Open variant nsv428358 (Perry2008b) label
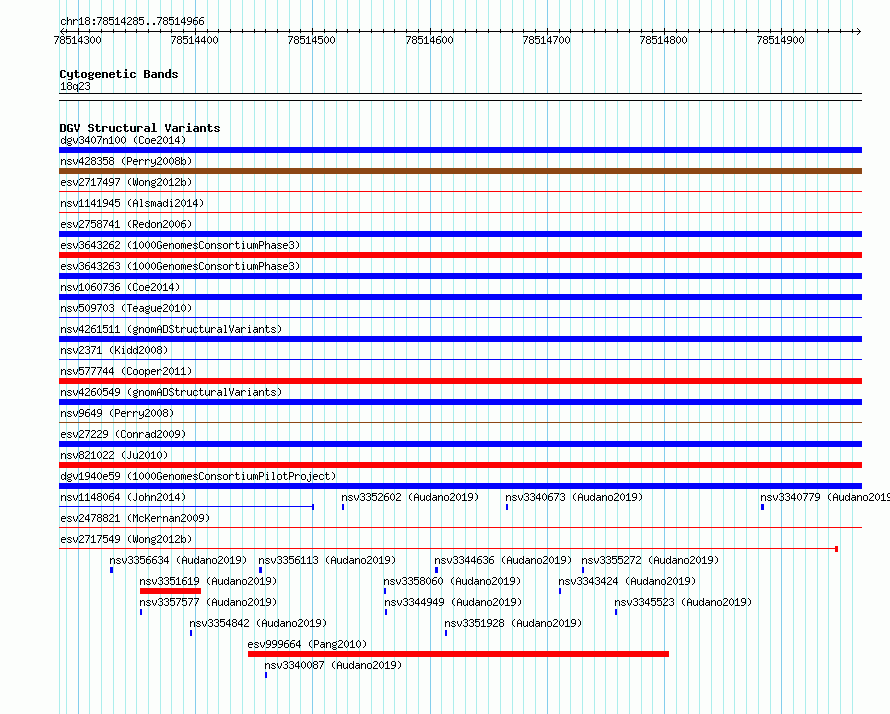The height and width of the screenshot is (714, 890). tap(126, 161)
